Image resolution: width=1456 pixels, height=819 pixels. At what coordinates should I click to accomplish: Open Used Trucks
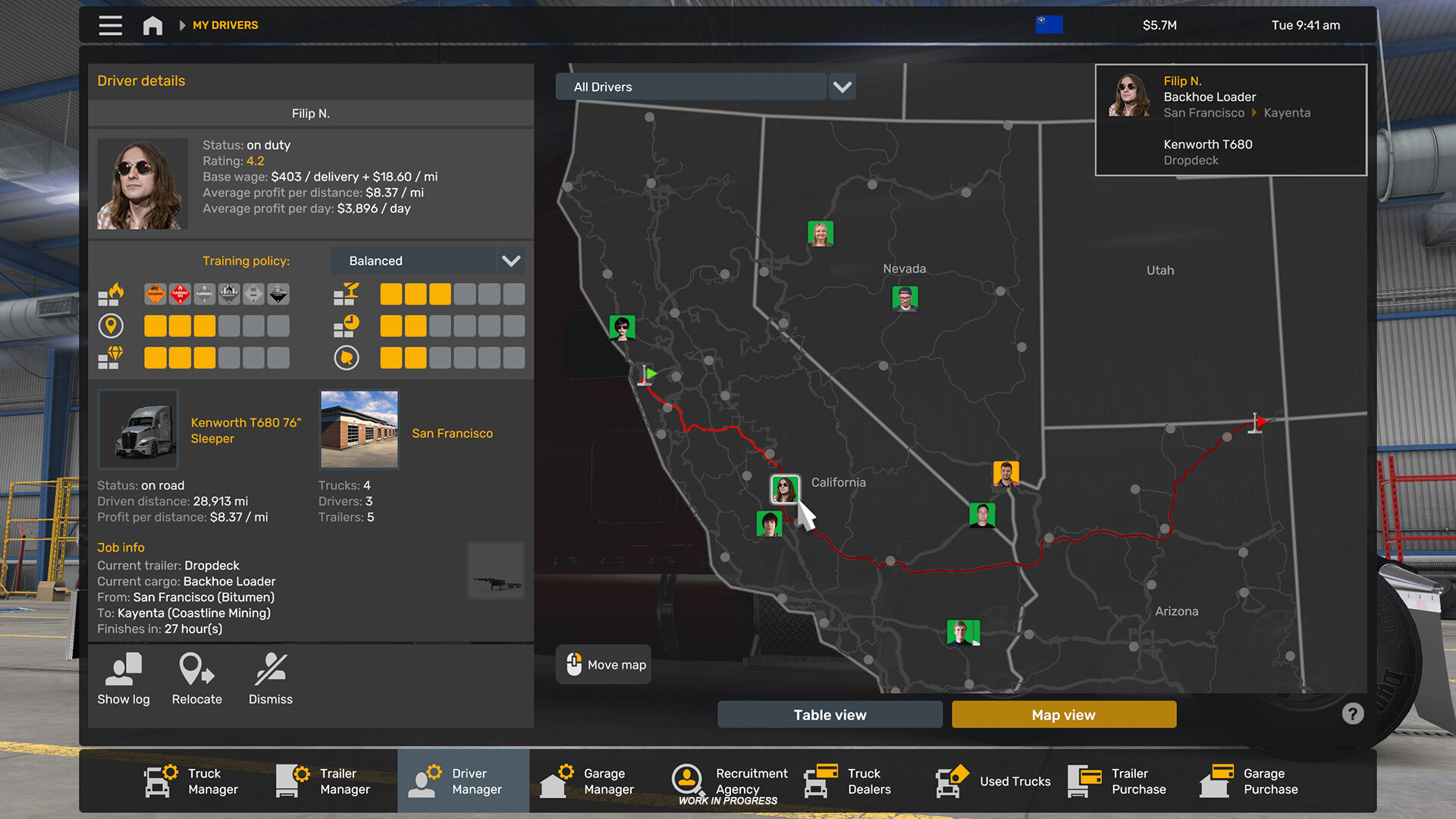[x=992, y=781]
